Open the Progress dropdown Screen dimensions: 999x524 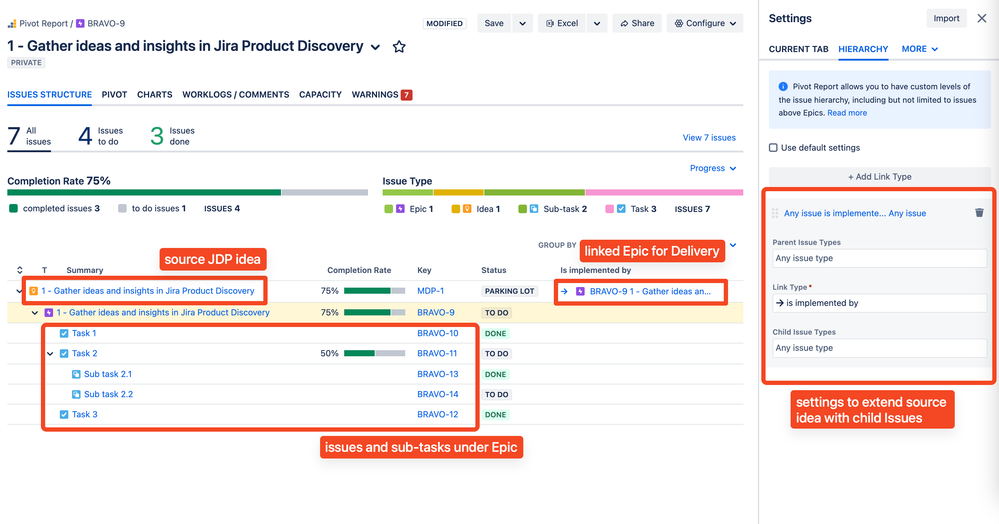(x=713, y=168)
